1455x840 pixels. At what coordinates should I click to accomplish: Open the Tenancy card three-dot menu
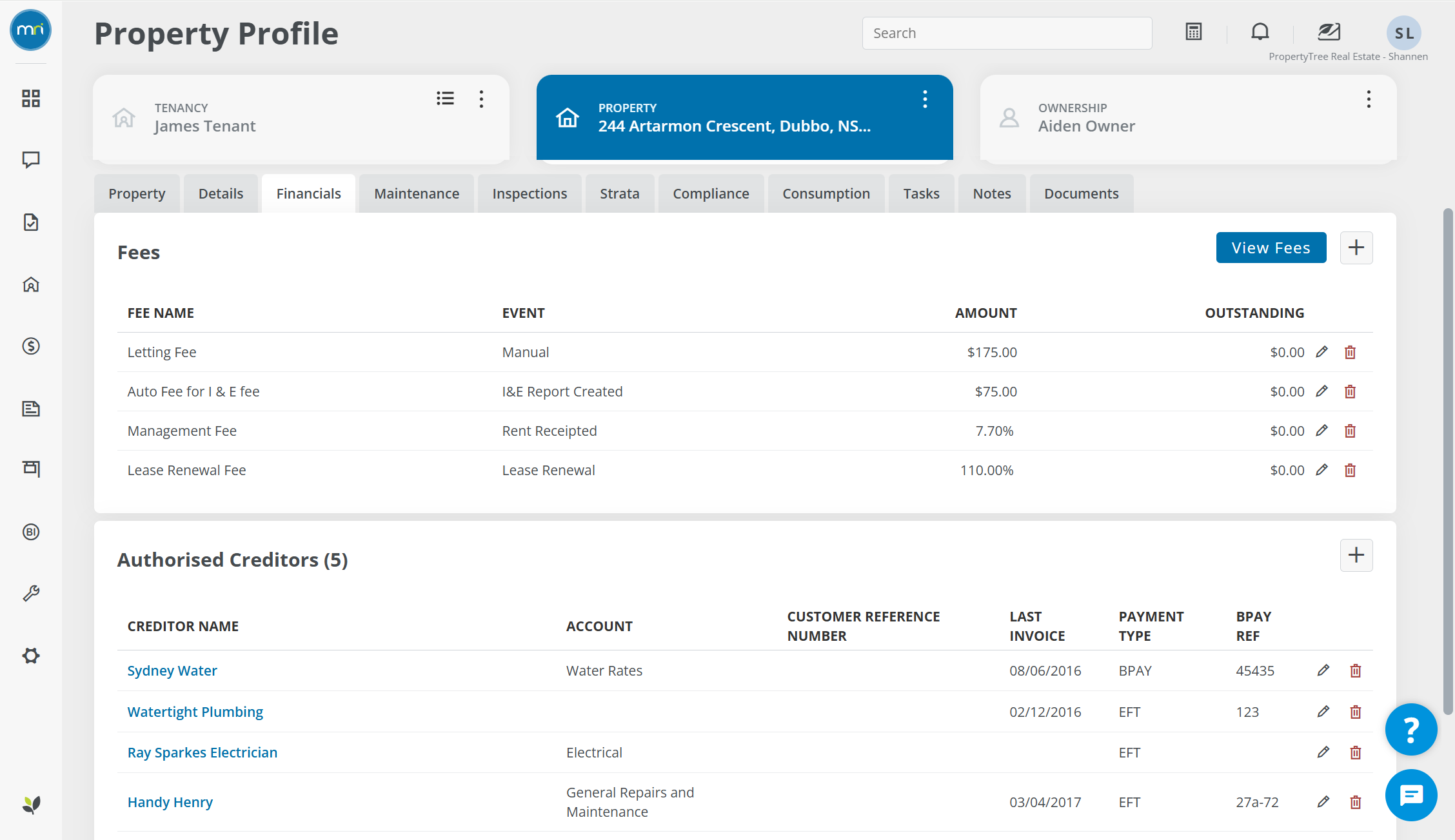pos(481,99)
